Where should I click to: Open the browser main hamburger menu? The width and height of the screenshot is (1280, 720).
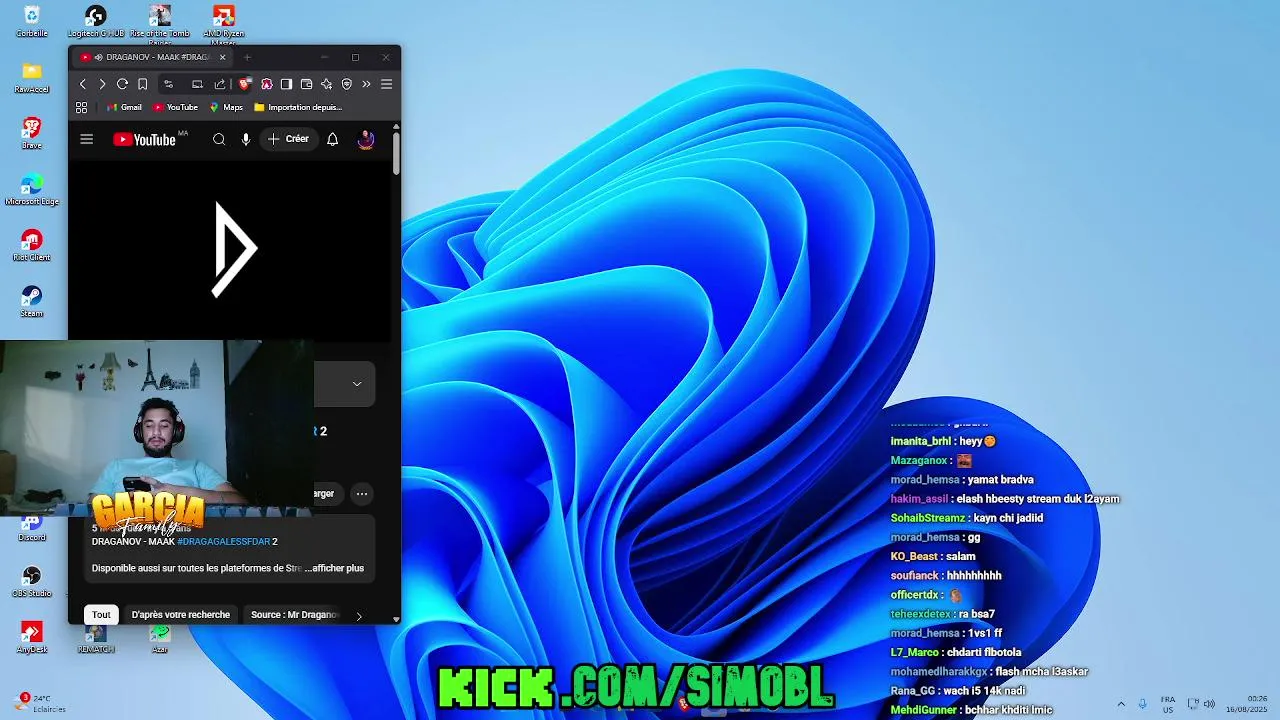pyautogui.click(x=386, y=84)
